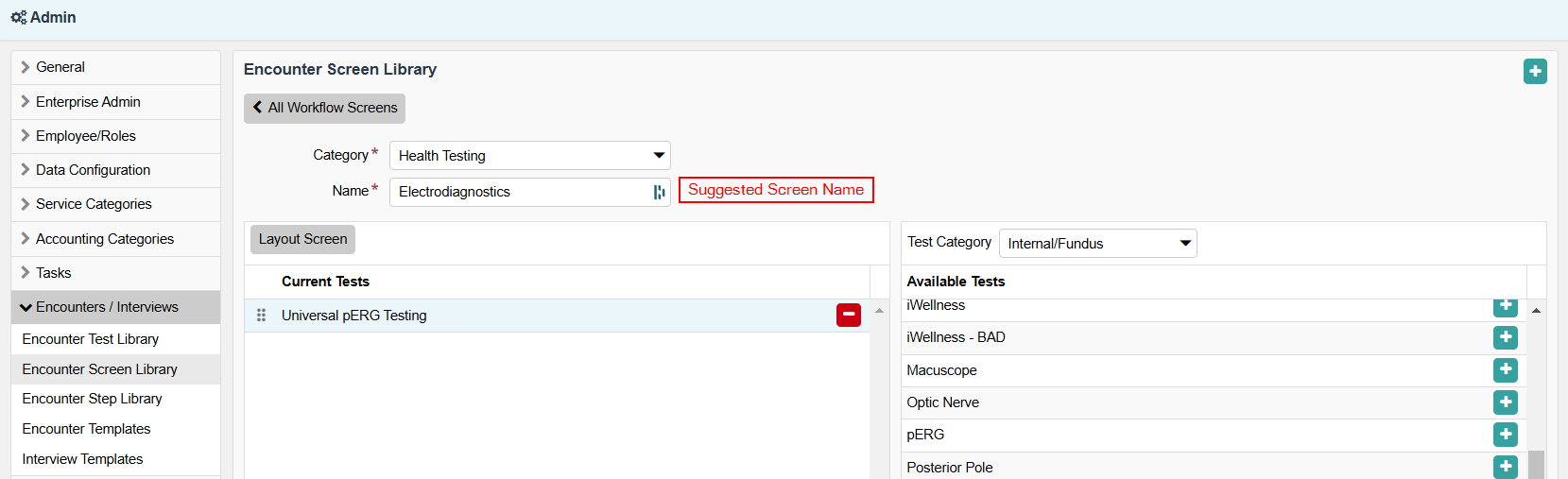Open Encounter Templates page
Image resolution: width=1568 pixels, height=479 pixels.
(x=86, y=429)
